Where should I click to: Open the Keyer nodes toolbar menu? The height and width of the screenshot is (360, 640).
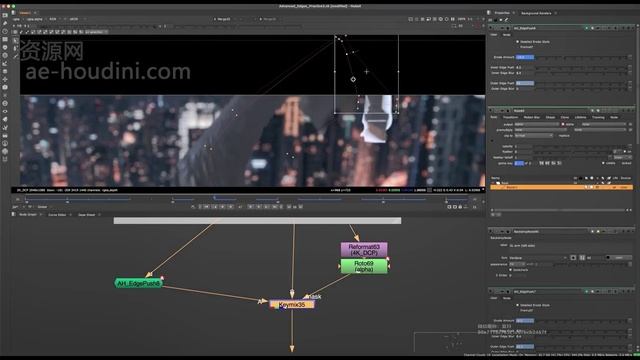(x=5, y=63)
